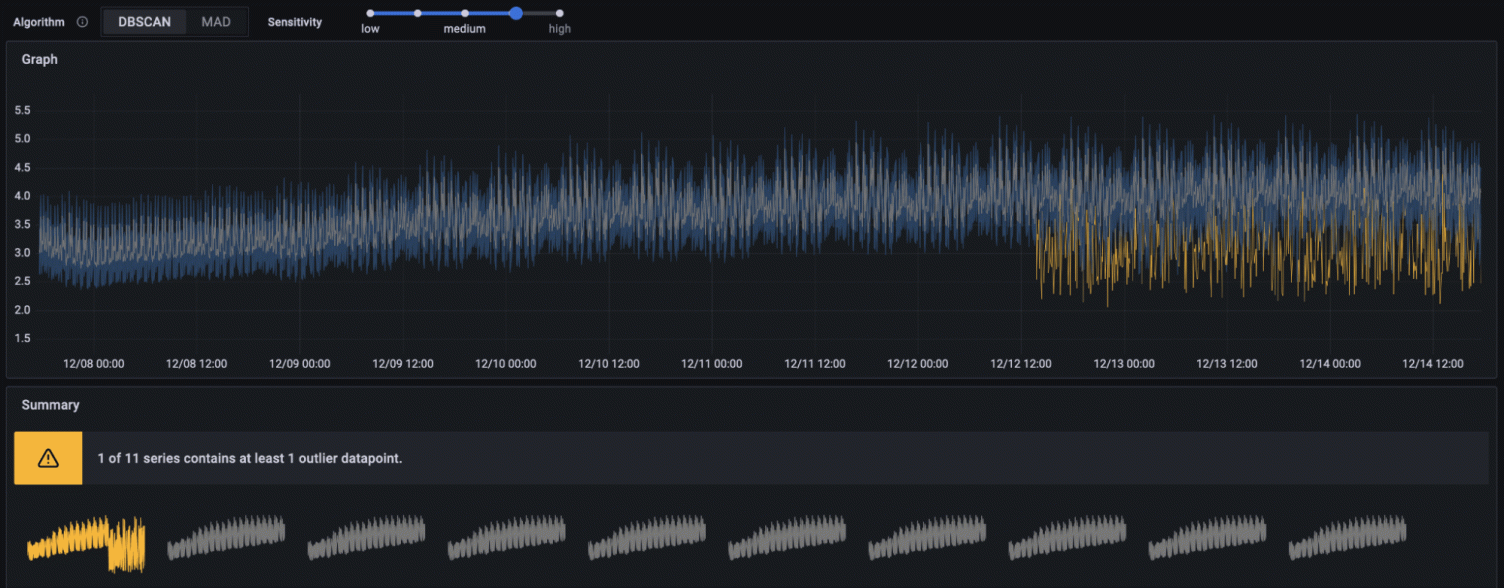Click the Algorithm segmented control frame
Image resolution: width=1504 pixels, height=588 pixels.
tap(175, 21)
